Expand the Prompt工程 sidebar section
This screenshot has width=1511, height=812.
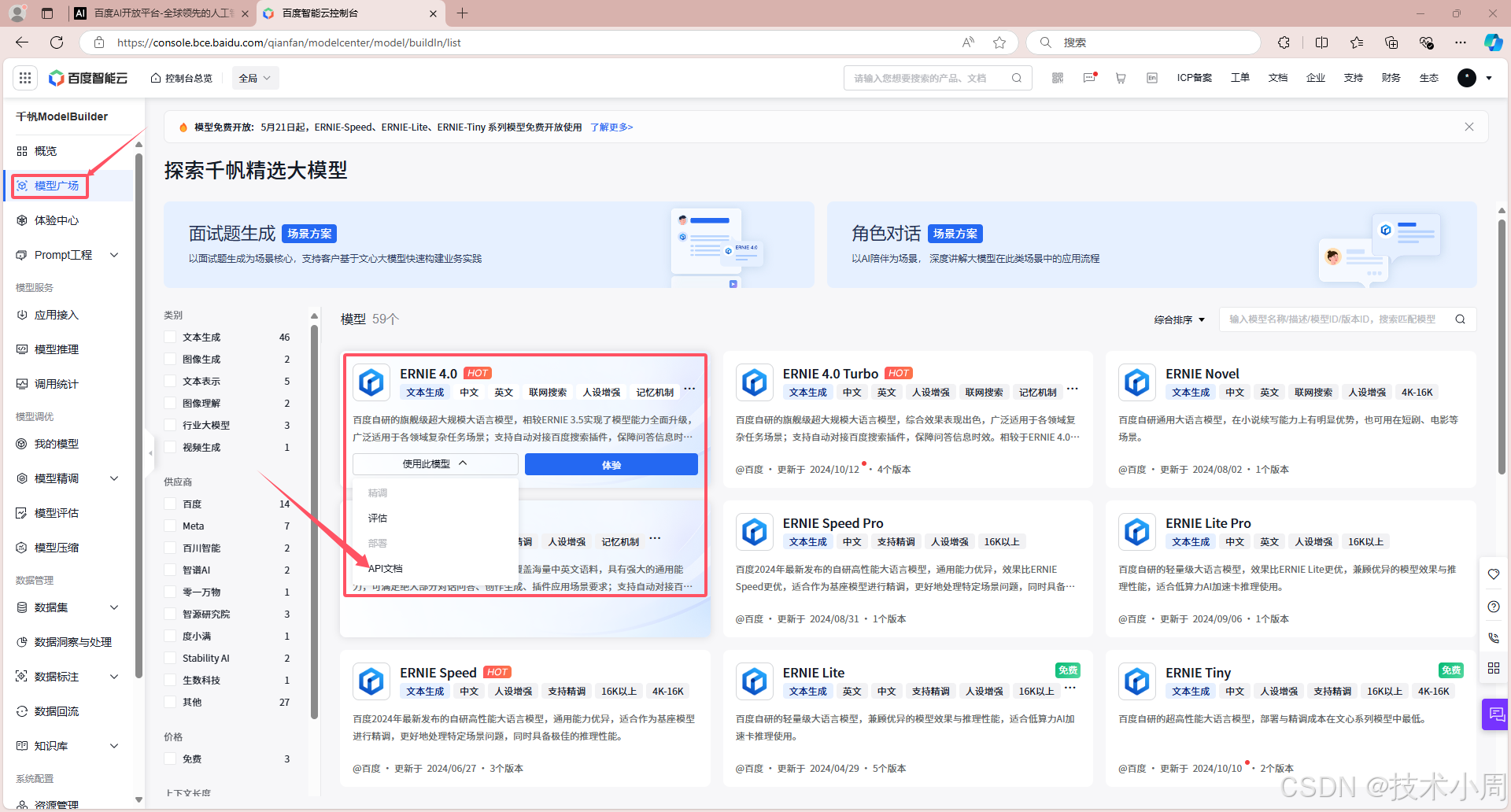pyautogui.click(x=114, y=255)
